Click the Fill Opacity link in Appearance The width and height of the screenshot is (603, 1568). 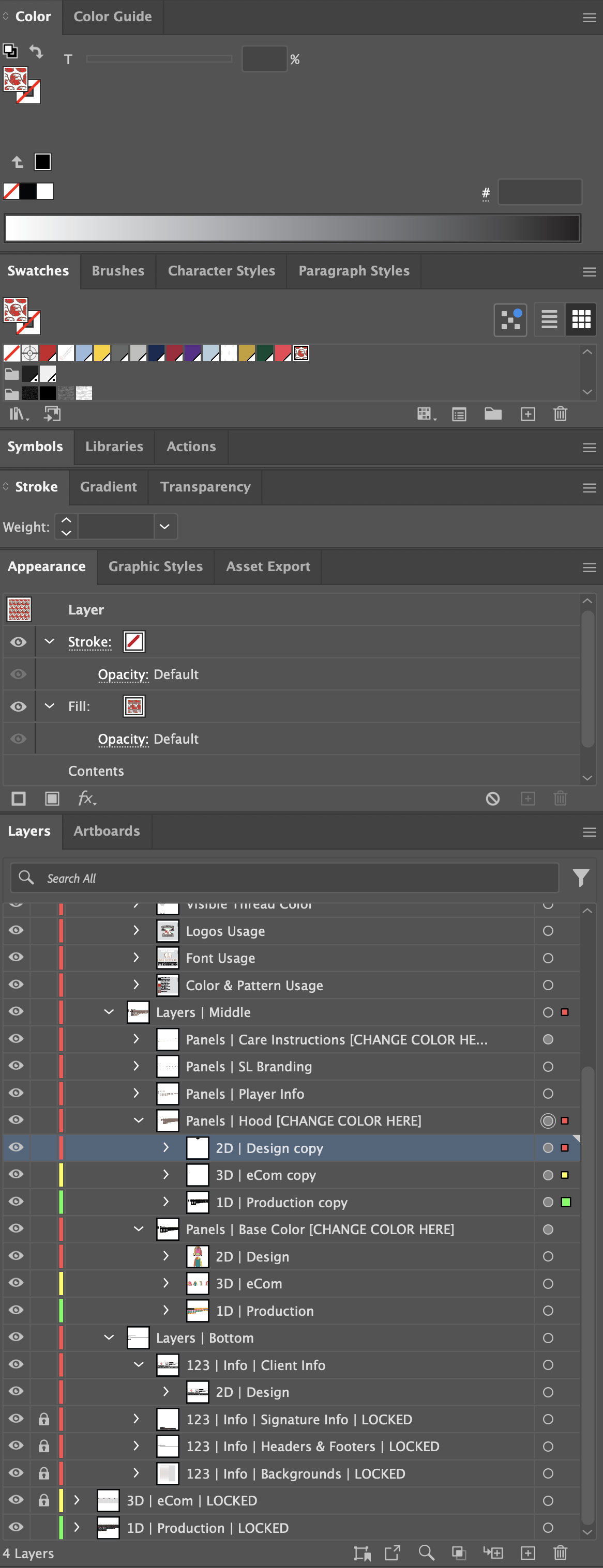click(123, 739)
